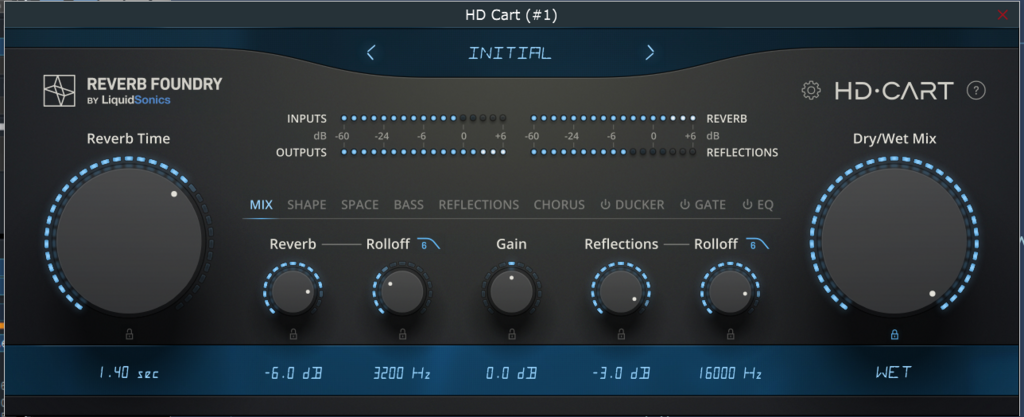The height and width of the screenshot is (417, 1024).
Task: Click the Reflections level knob
Action: tap(621, 291)
